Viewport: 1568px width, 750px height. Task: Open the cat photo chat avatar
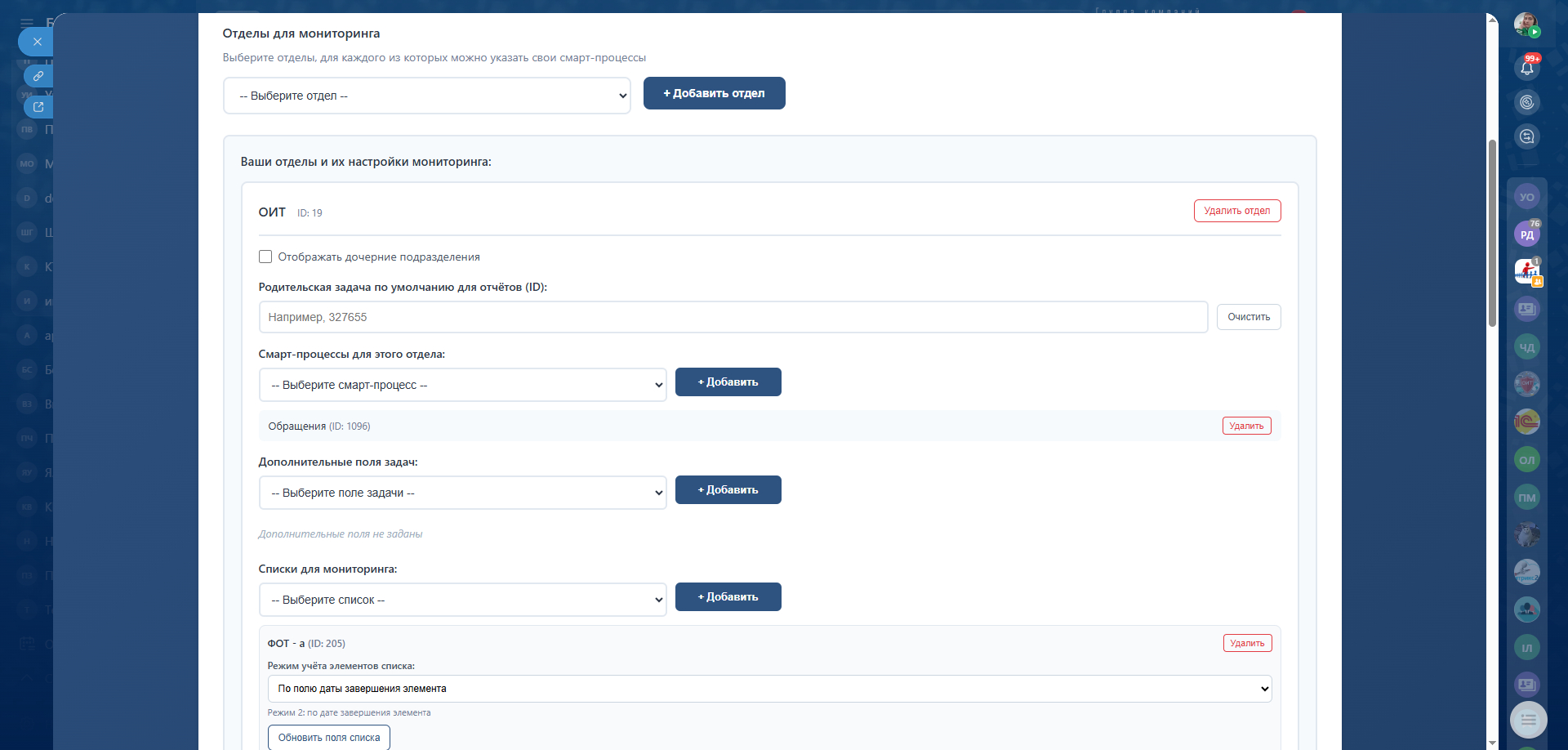[x=1527, y=535]
